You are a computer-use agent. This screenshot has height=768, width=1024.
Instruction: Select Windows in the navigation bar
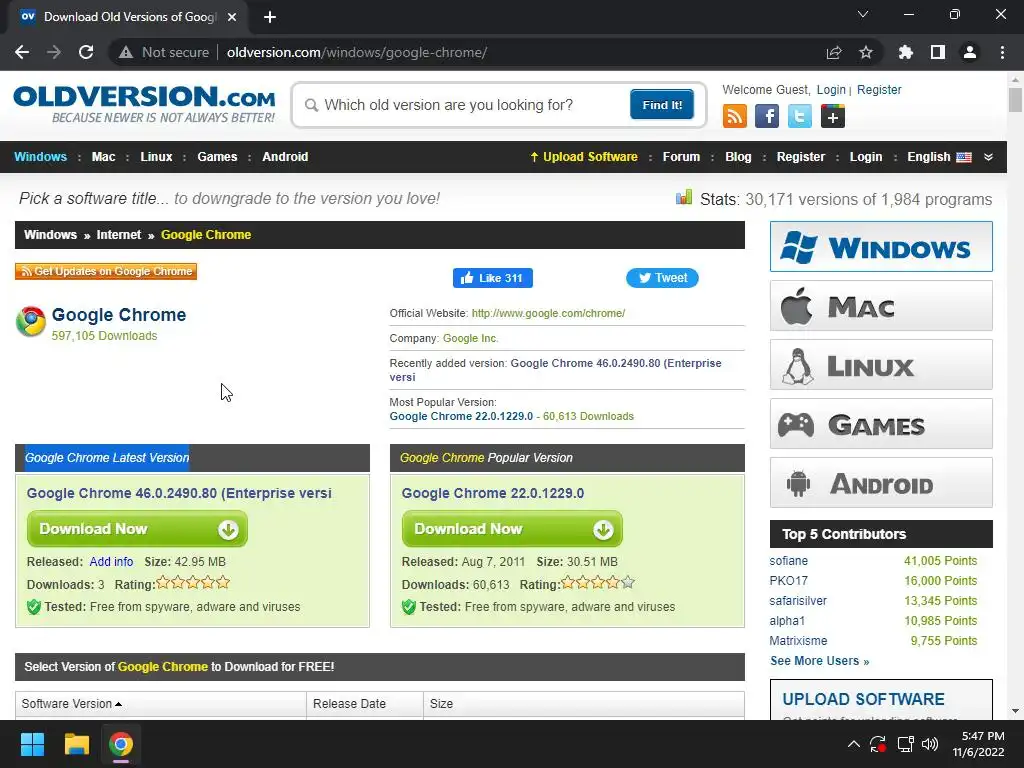(40, 157)
